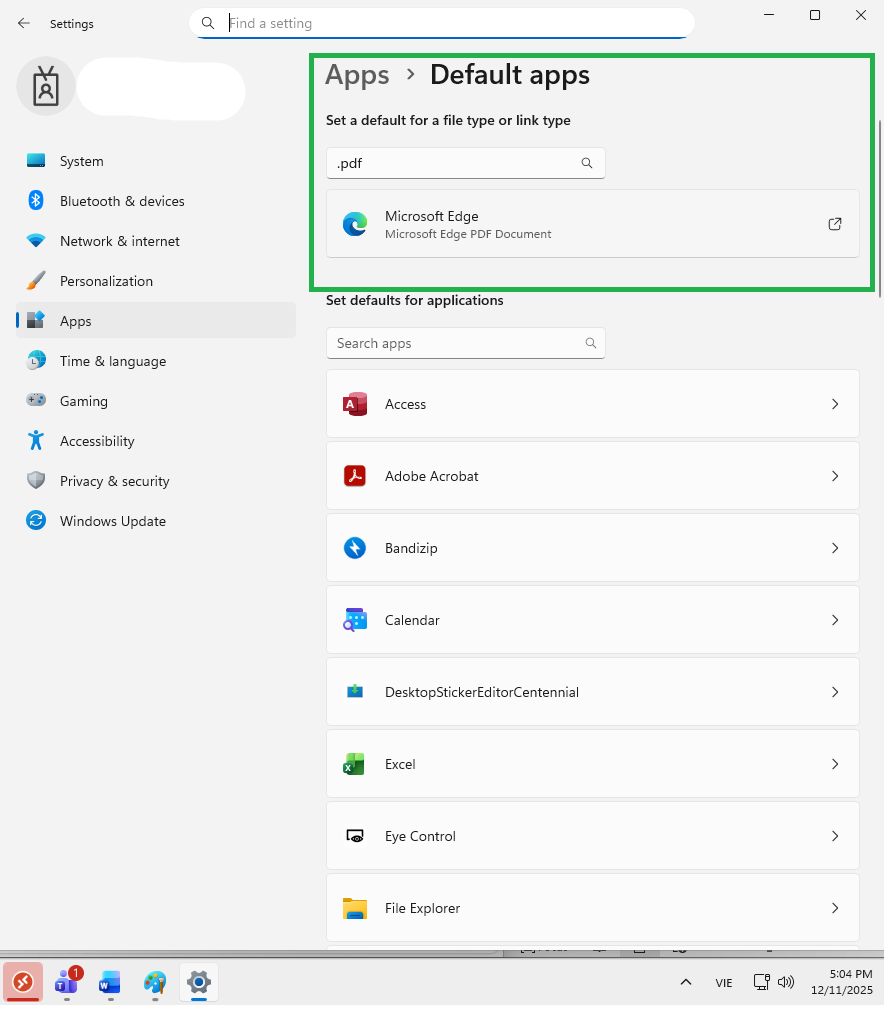This screenshot has width=884, height=1012.
Task: Click the File Explorer label
Action: tap(423, 909)
